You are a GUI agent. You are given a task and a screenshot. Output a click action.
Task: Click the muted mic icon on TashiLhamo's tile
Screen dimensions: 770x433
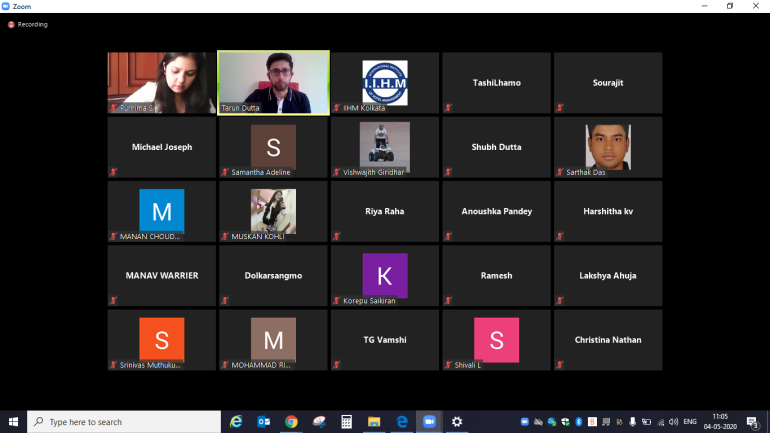[x=448, y=107]
